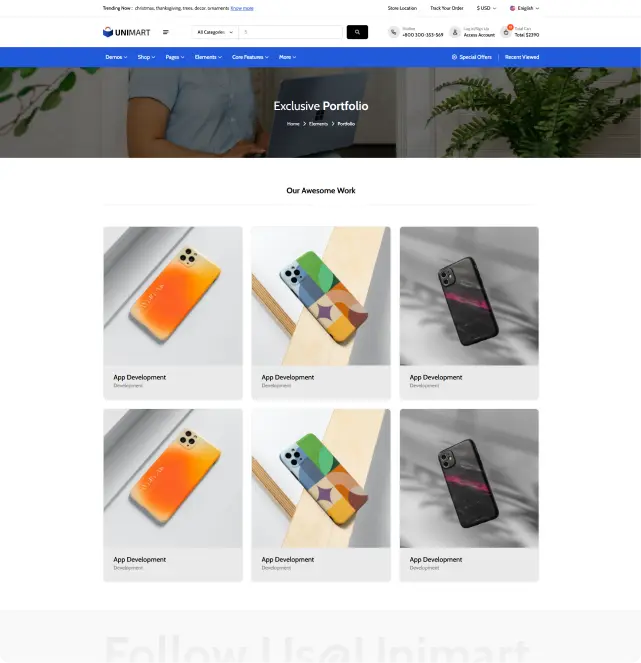Expand the English language selector
Image resolution: width=641 pixels, height=663 pixels.
click(x=524, y=8)
